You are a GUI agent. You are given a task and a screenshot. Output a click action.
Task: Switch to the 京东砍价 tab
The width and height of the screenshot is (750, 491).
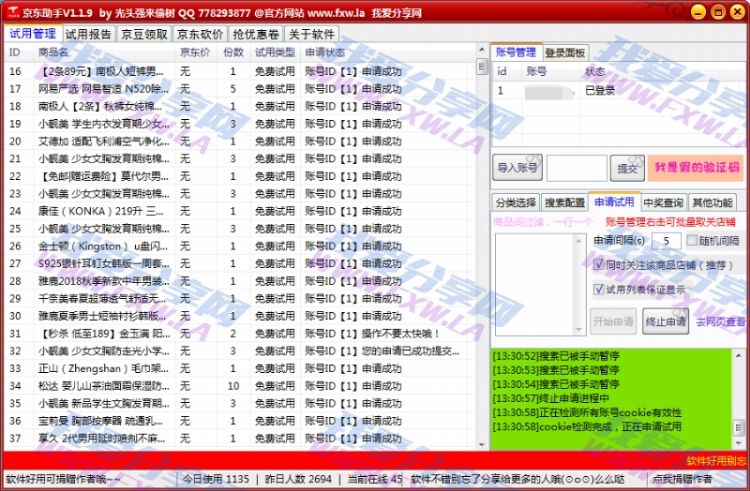click(x=200, y=34)
